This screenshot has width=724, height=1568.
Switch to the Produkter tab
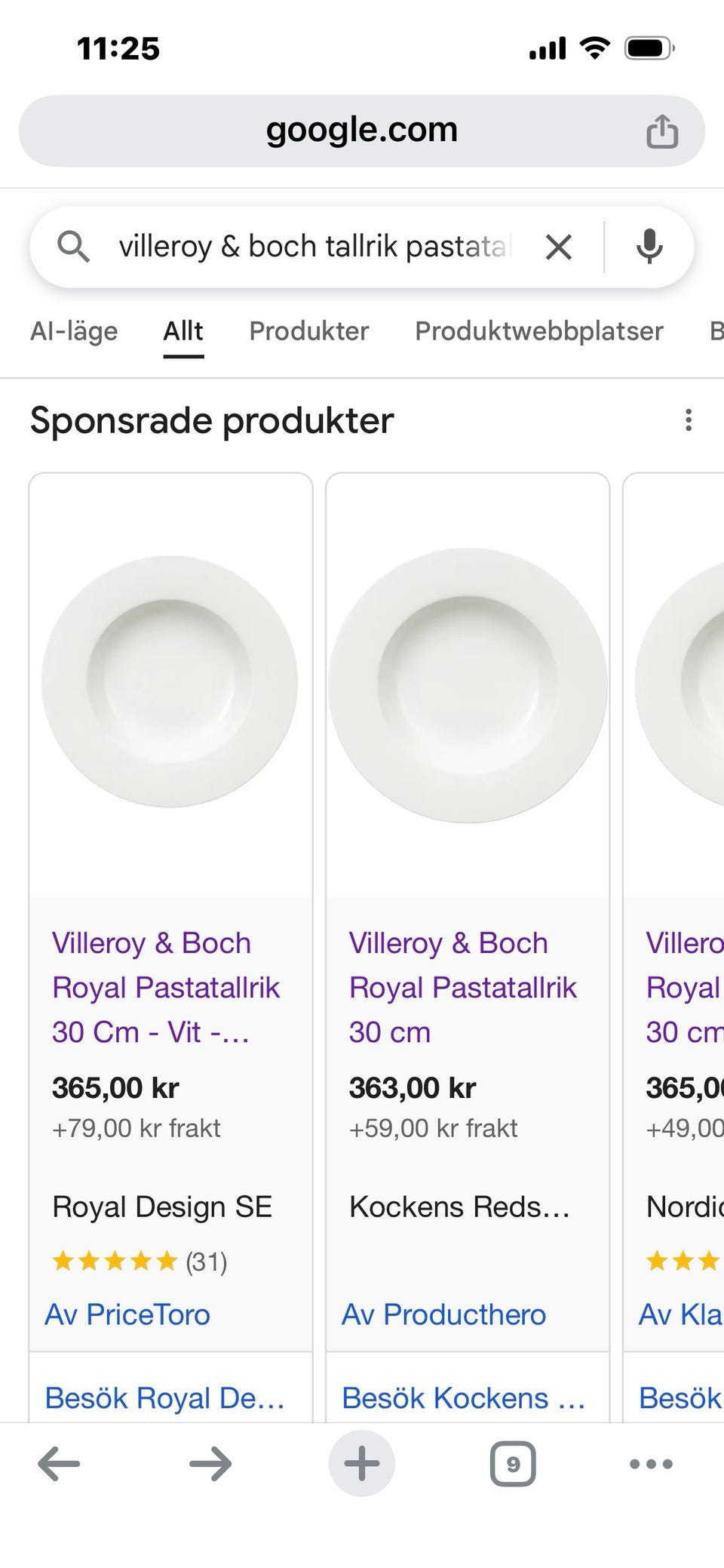[308, 331]
